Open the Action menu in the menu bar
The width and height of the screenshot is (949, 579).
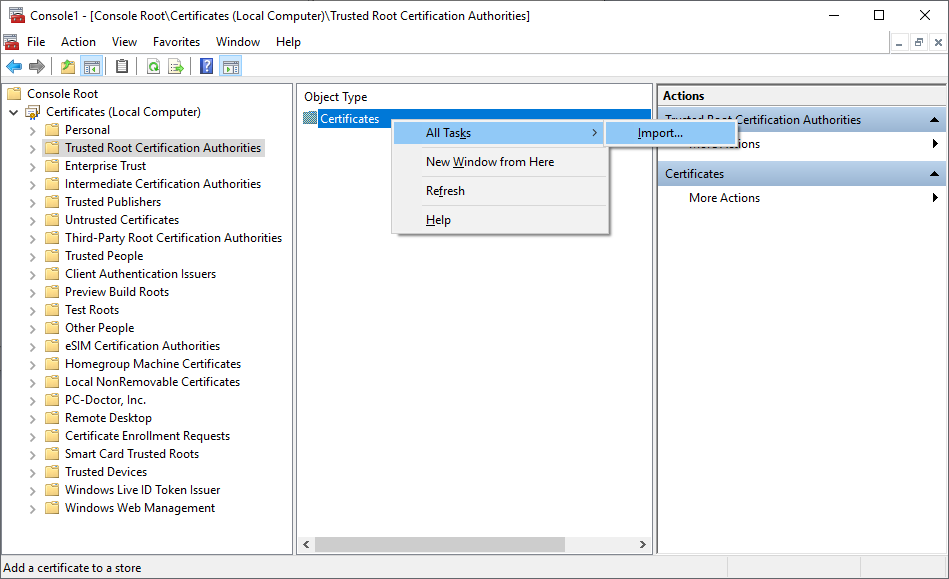(x=78, y=42)
